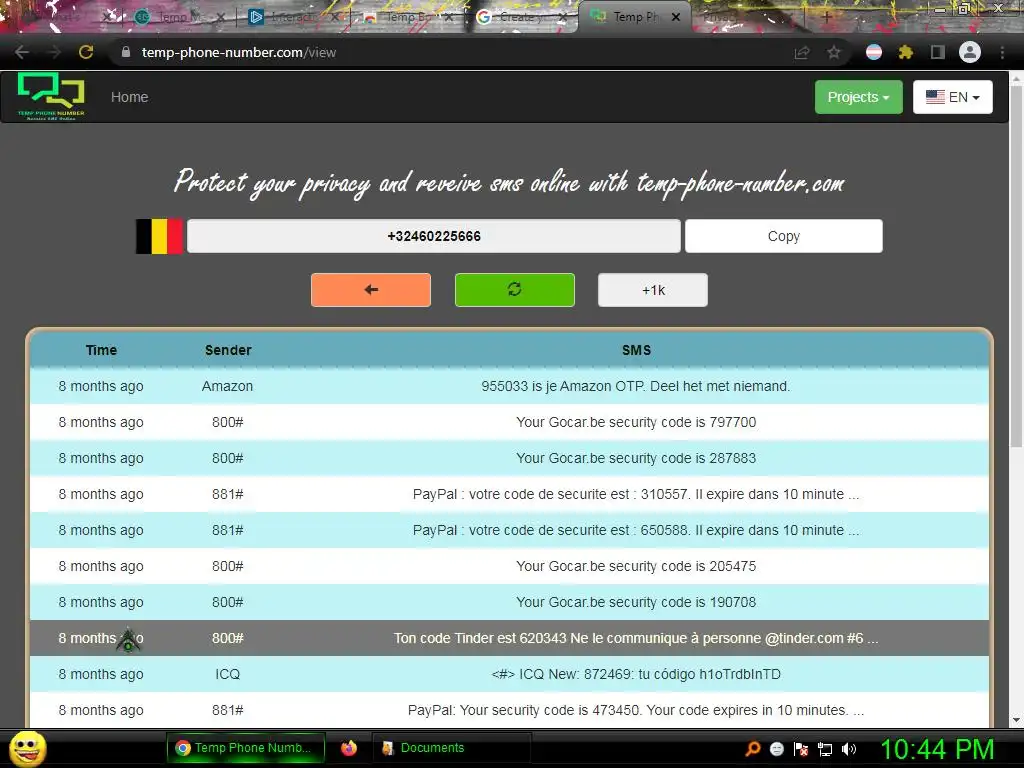This screenshot has width=1024, height=768.
Task: Open the network connection tray icon
Action: click(825, 748)
